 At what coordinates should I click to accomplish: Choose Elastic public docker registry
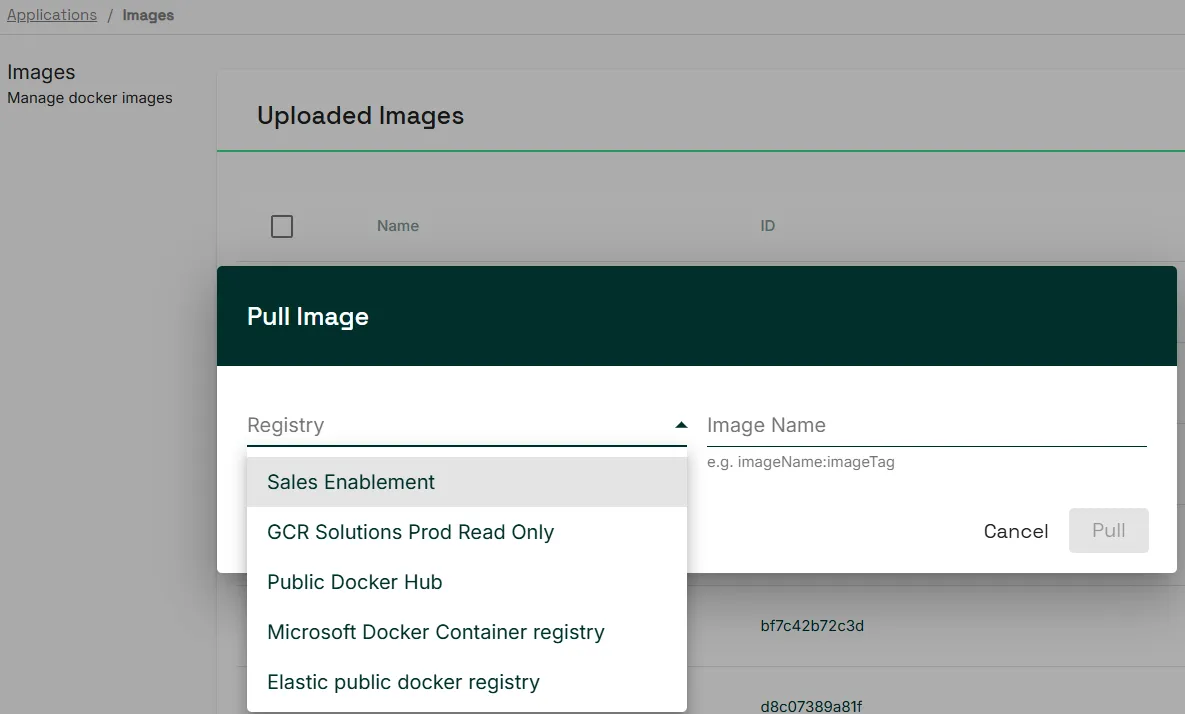click(466, 682)
